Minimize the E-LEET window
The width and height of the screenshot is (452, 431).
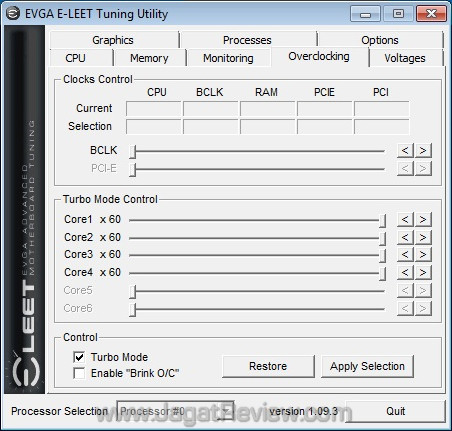click(x=365, y=14)
